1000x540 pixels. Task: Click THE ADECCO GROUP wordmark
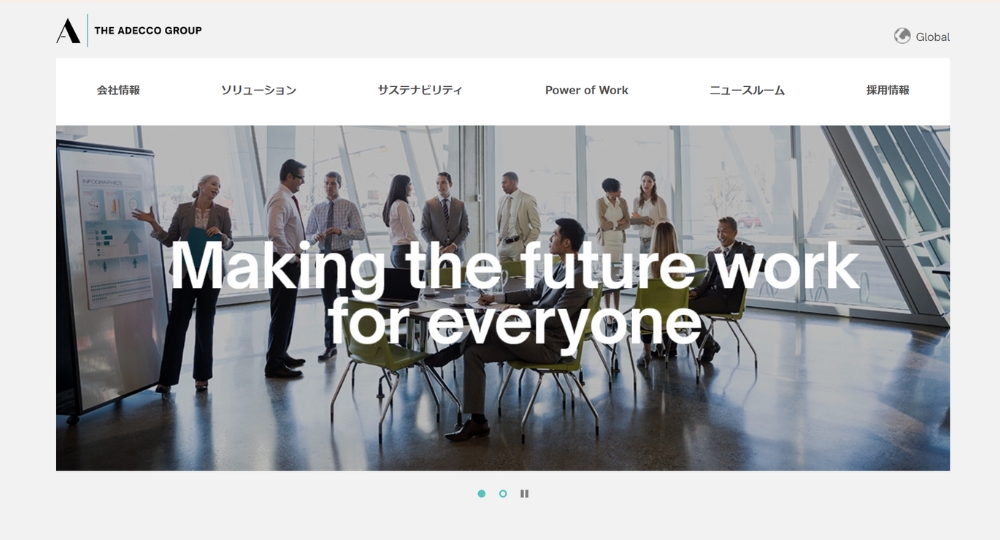[x=148, y=31]
